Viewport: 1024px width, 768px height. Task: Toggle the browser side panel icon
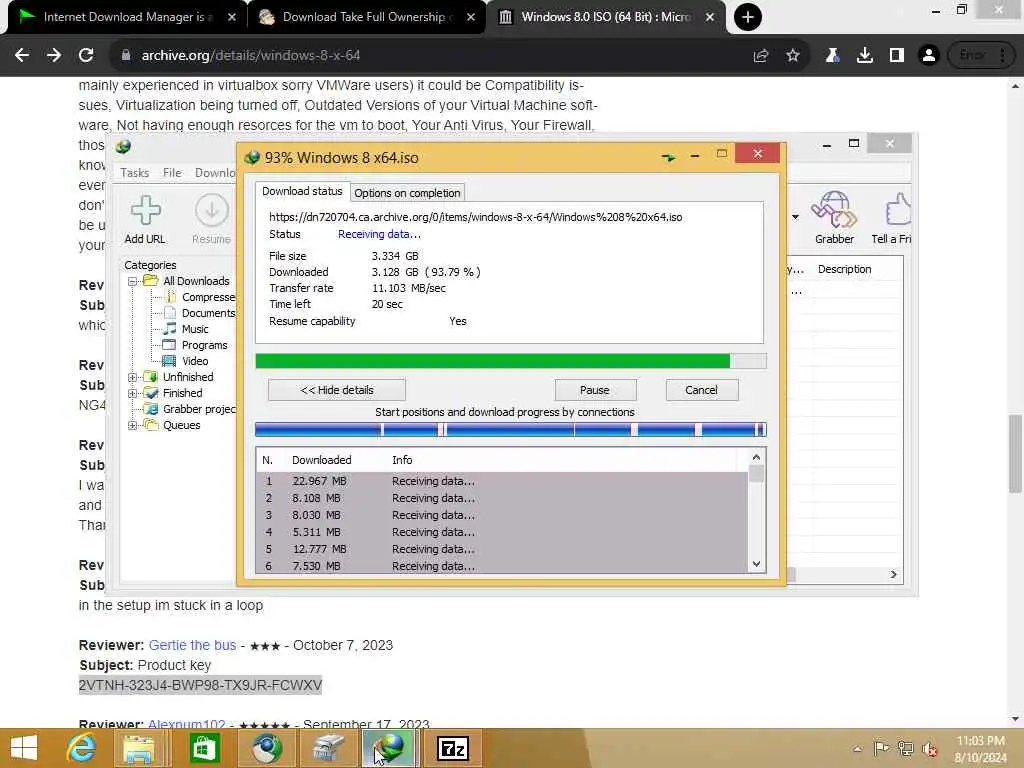point(897,56)
